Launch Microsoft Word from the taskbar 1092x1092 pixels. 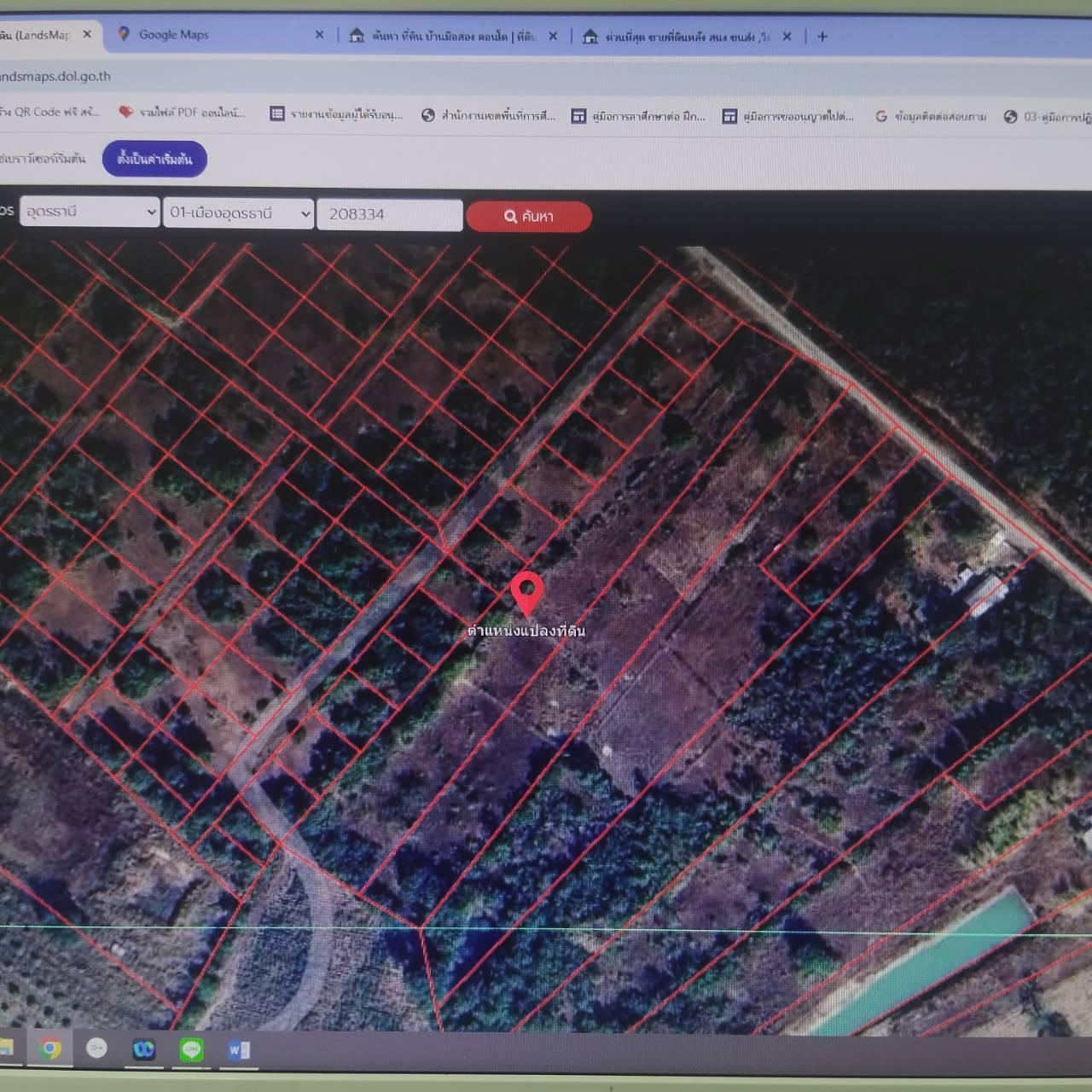tap(238, 1050)
